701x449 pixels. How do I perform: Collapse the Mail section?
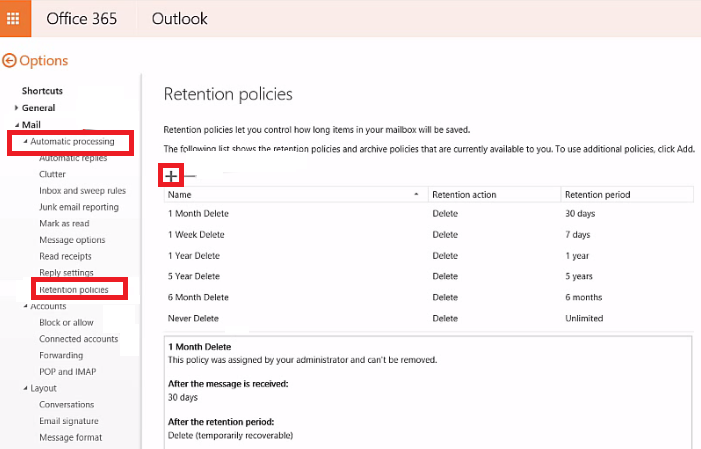17,125
